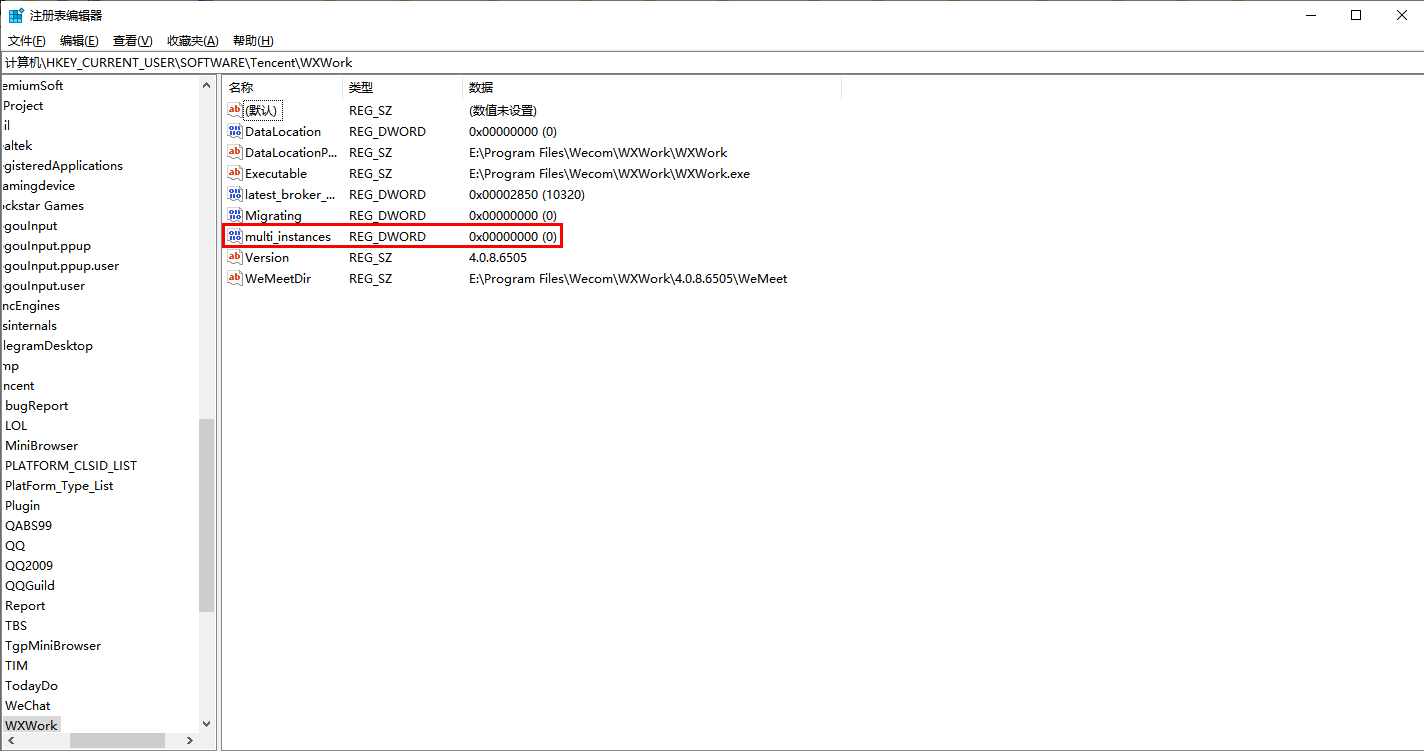Click the ab icon beside Version entry
Viewport: 1424px width, 751px height.
(x=235, y=257)
